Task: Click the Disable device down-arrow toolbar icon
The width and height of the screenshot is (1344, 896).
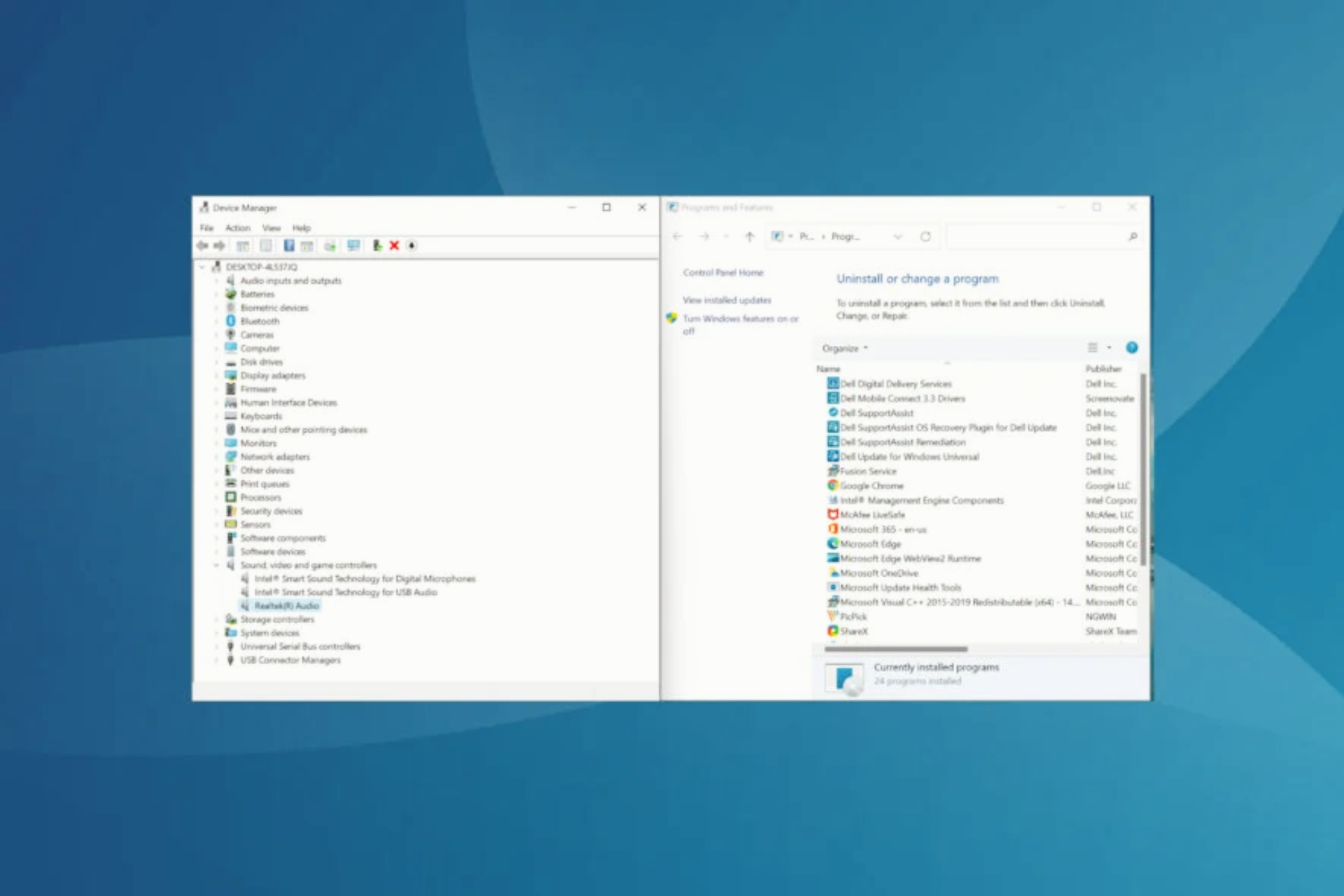Action: (x=412, y=246)
